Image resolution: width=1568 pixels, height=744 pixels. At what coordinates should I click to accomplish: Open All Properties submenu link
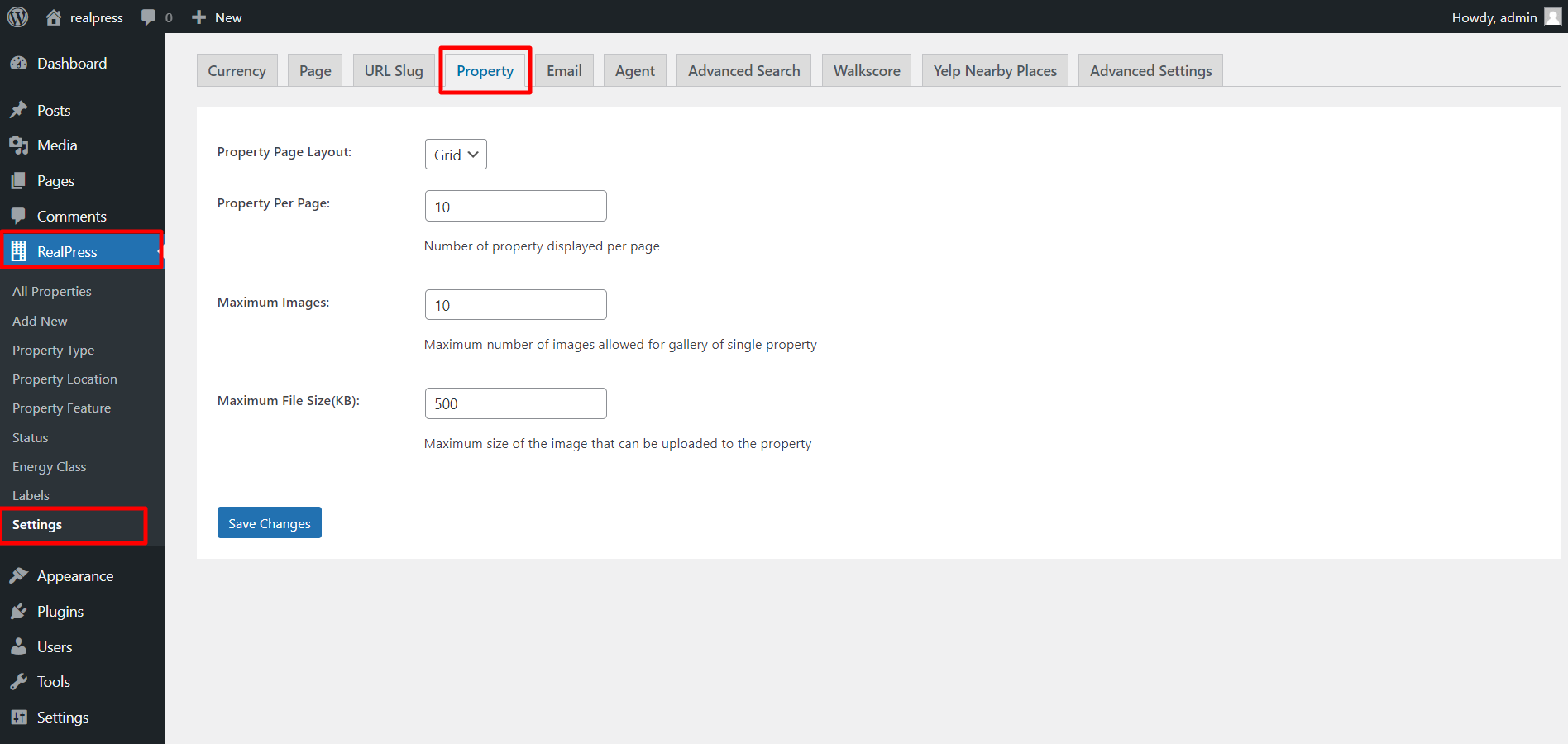(x=52, y=292)
